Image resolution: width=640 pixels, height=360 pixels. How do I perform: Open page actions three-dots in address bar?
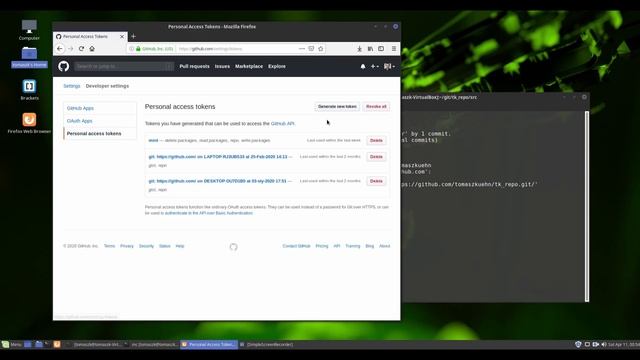click(x=302, y=49)
